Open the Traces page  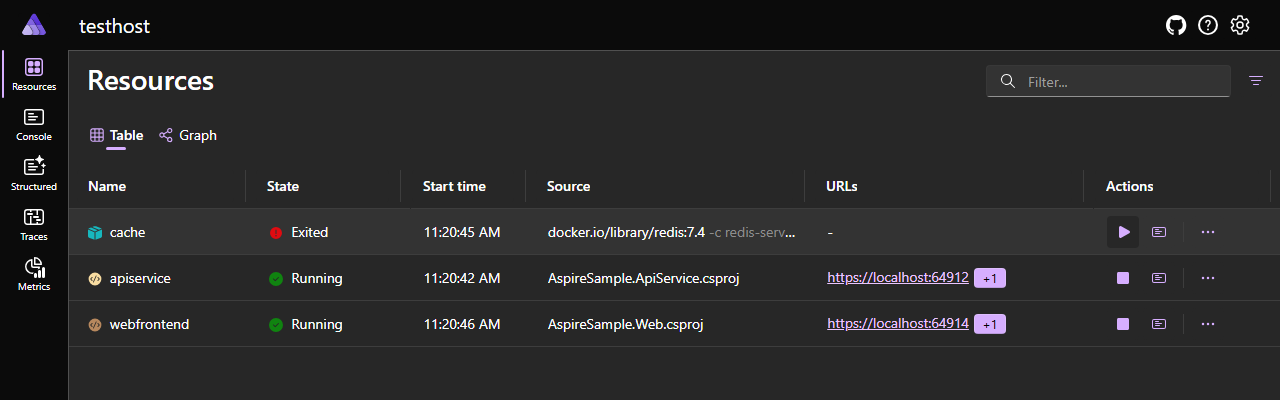point(34,225)
